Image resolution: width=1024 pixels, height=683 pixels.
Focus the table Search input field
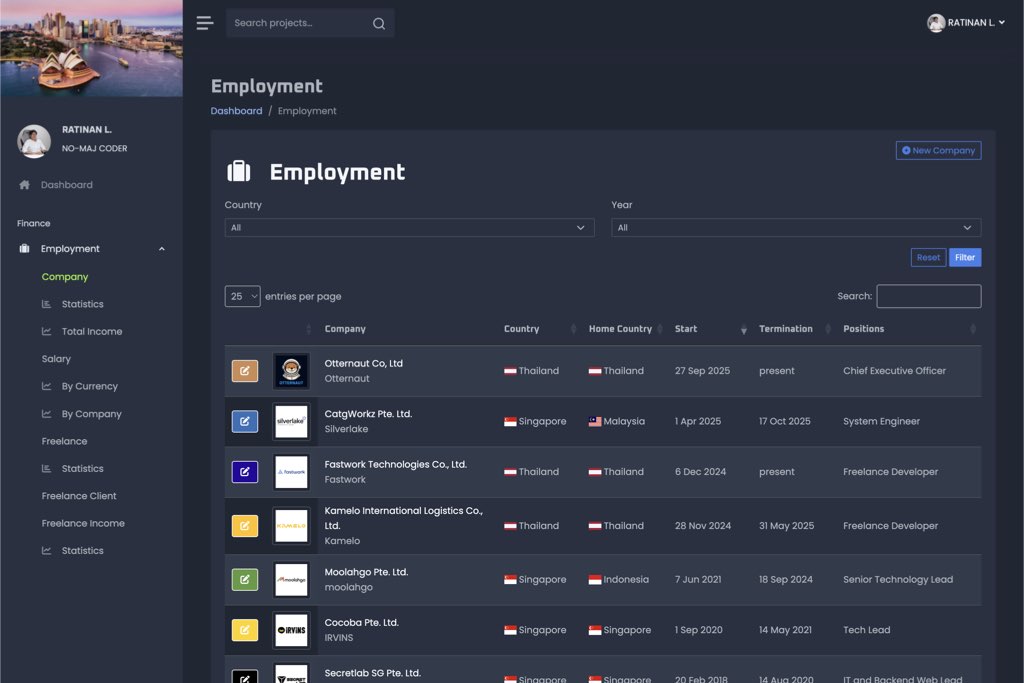[928, 296]
